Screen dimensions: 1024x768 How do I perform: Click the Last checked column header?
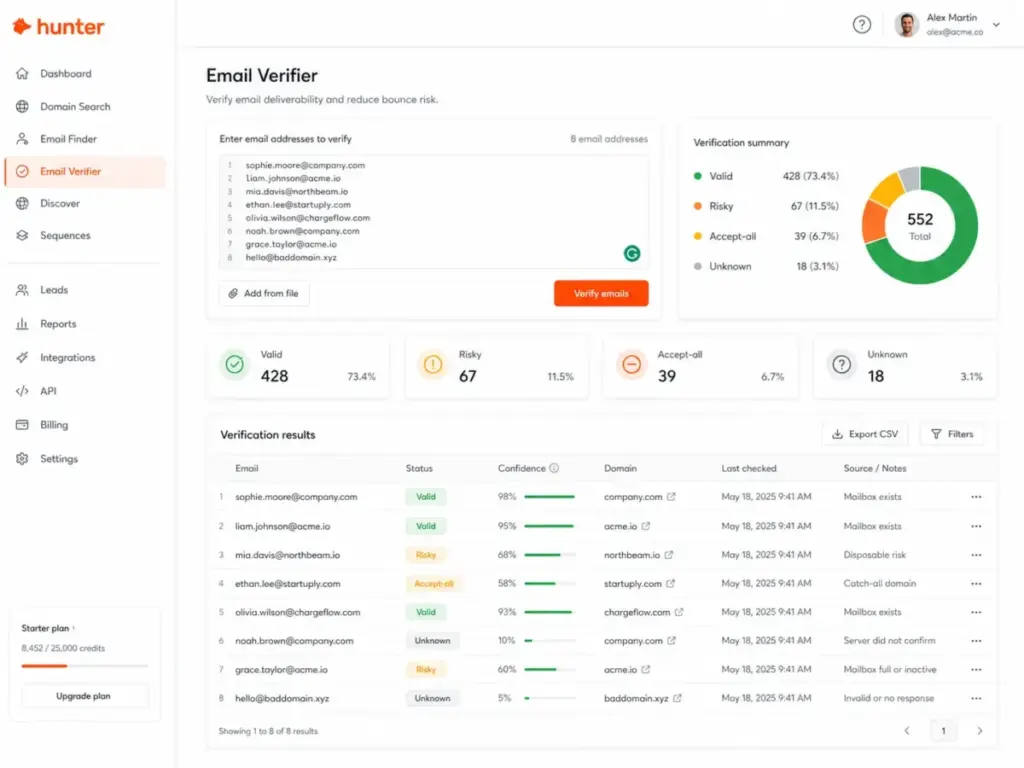[749, 468]
